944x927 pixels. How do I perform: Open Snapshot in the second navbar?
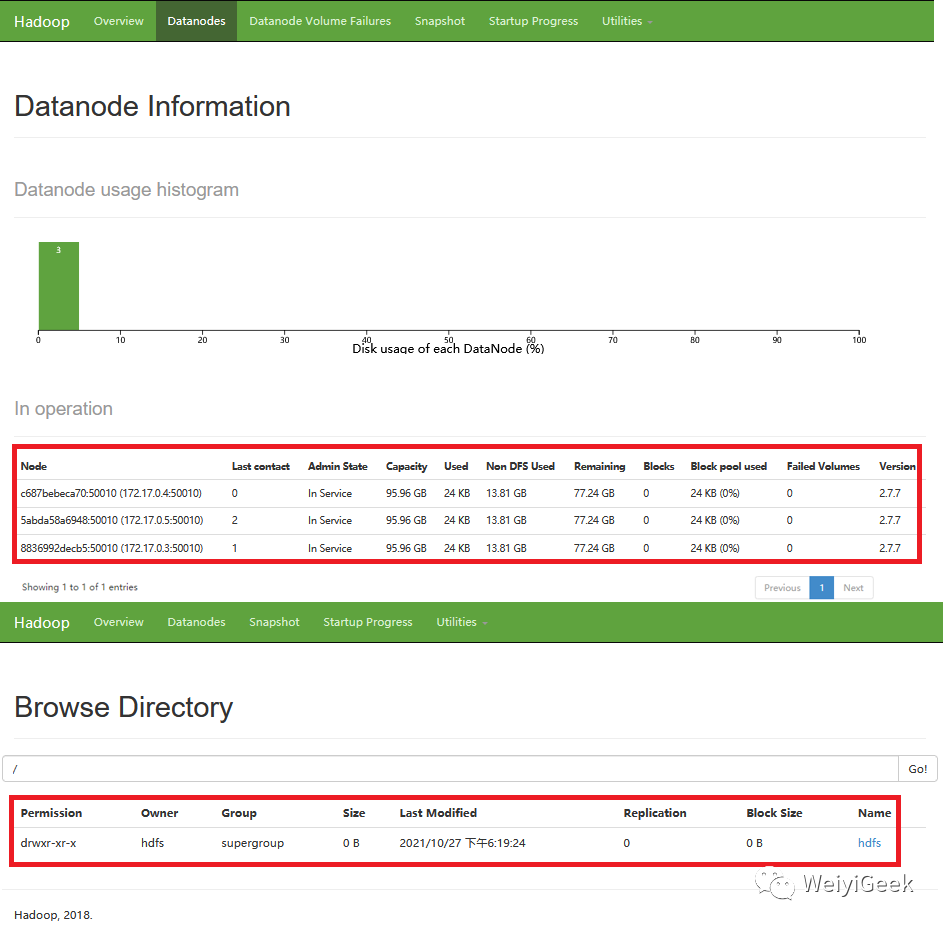point(274,622)
